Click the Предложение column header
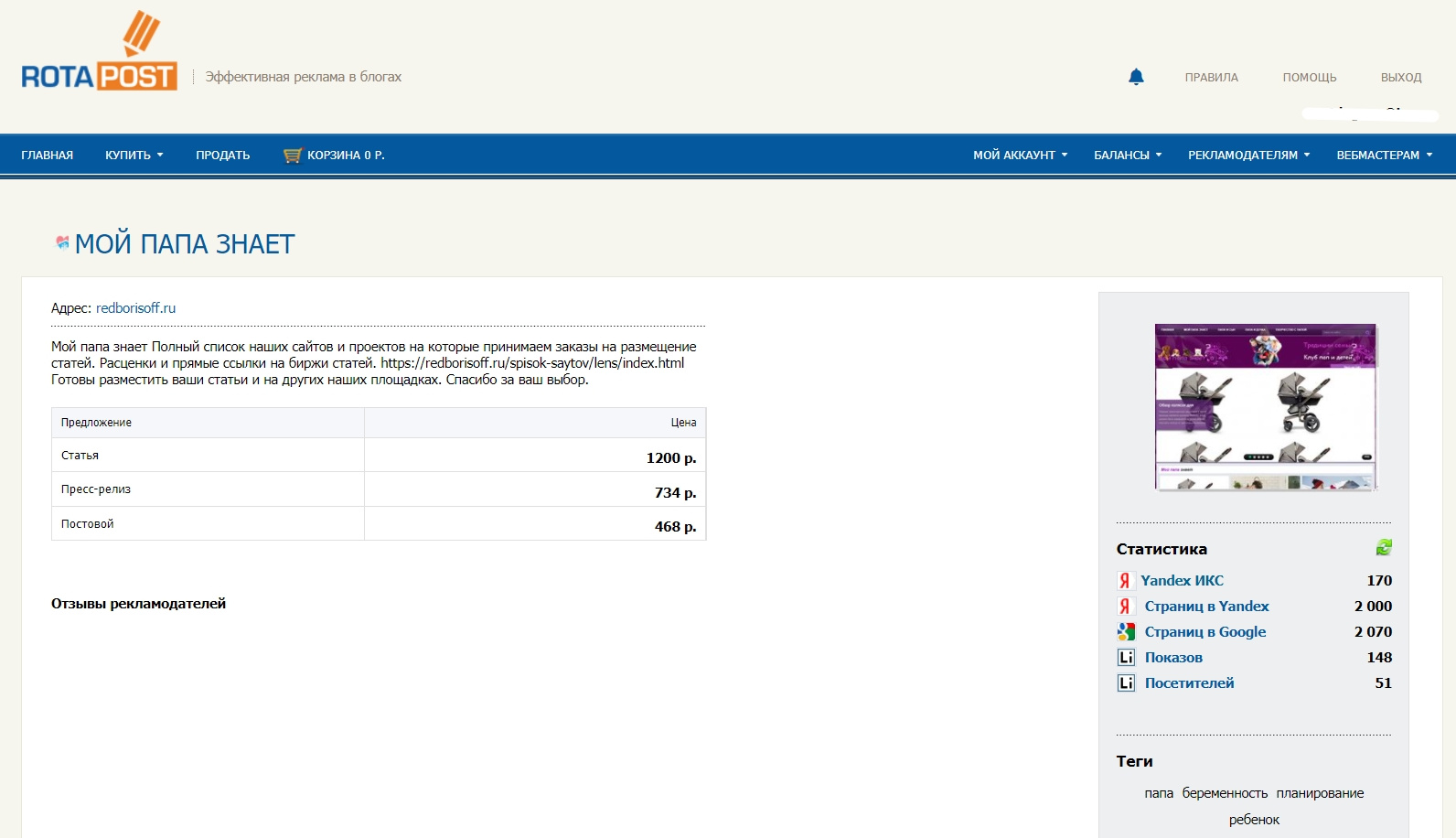This screenshot has height=838, width=1456. (x=96, y=423)
